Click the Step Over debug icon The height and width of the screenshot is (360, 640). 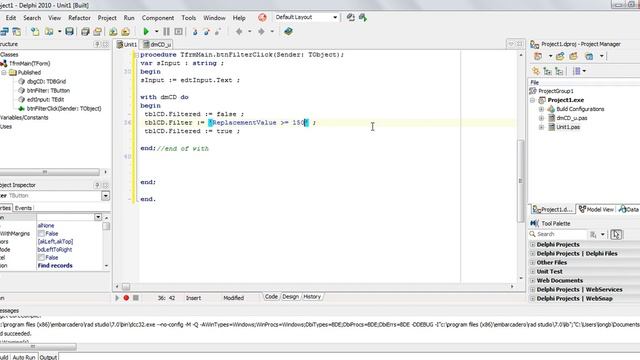coord(207,31)
